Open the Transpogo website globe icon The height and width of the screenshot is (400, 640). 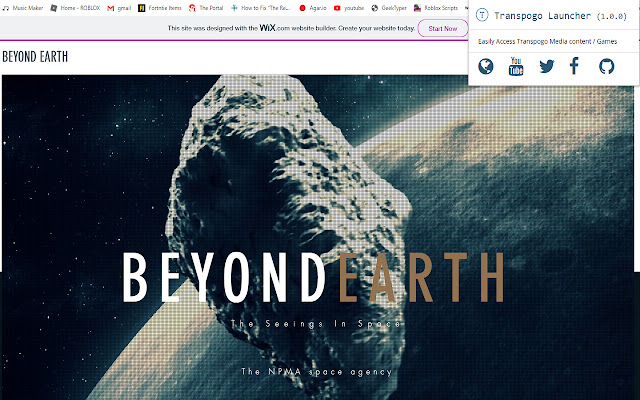pos(486,67)
